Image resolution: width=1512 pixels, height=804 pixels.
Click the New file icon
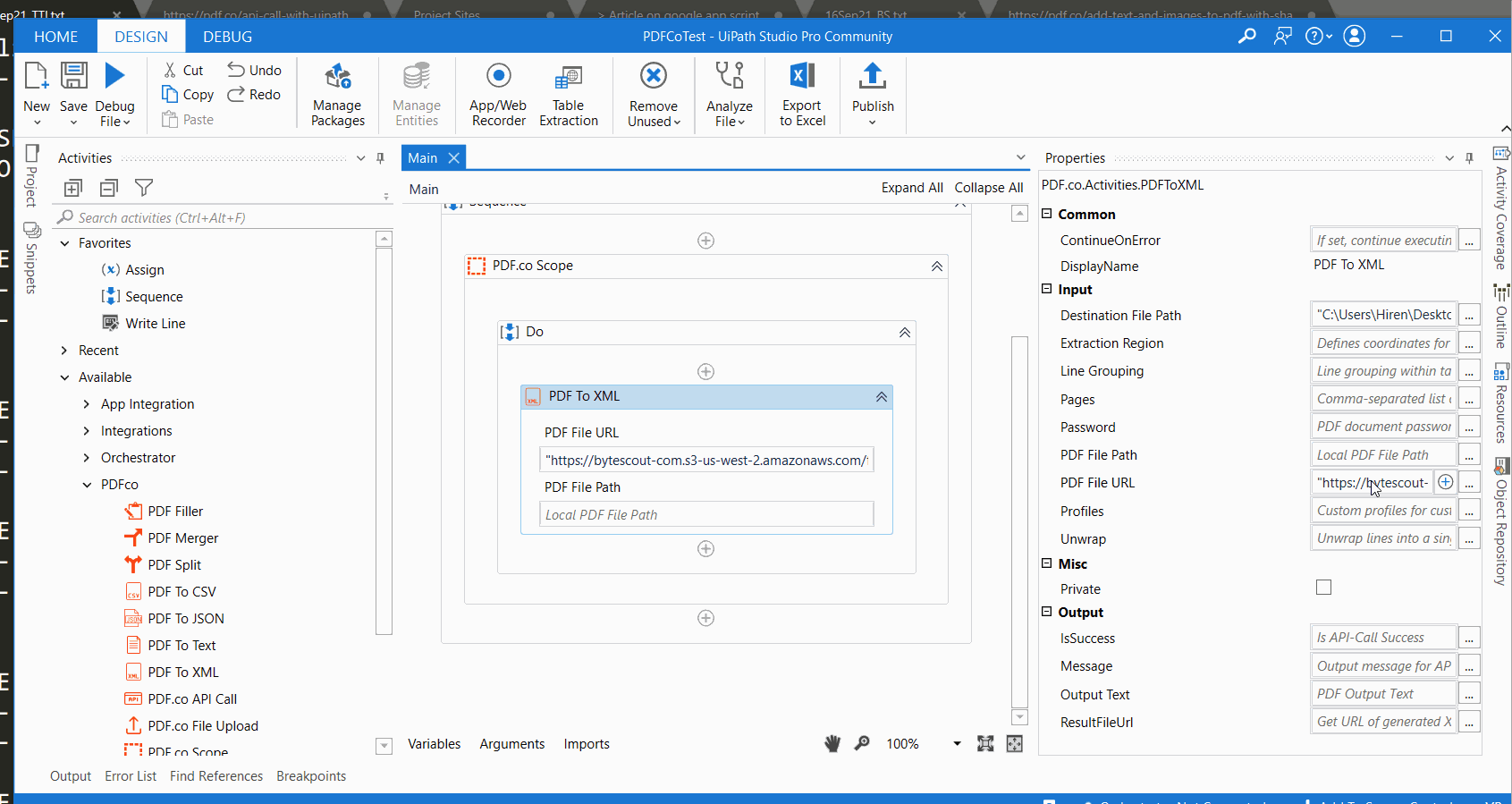(x=36, y=76)
